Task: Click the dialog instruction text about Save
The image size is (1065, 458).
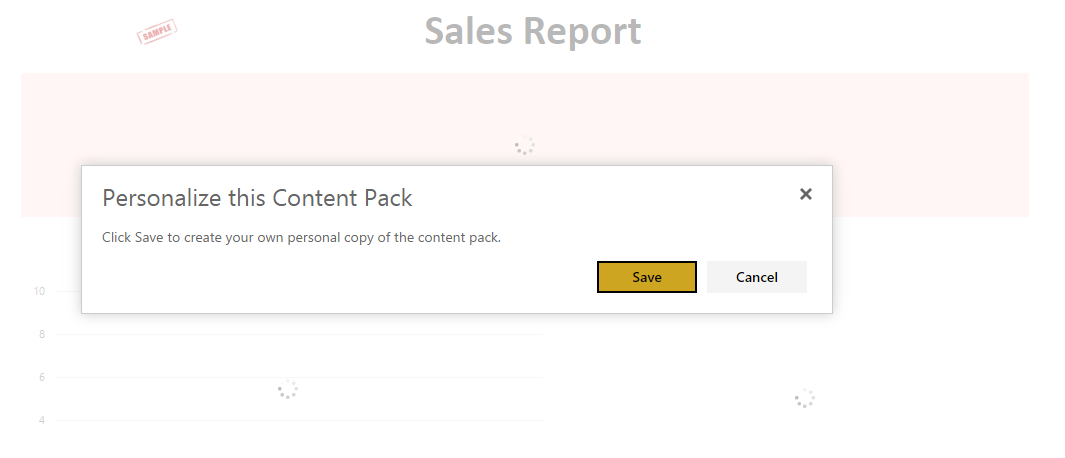Action: click(x=302, y=239)
